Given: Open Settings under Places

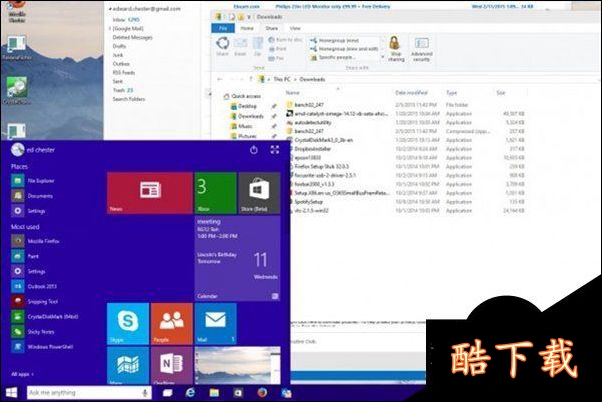Looking at the screenshot, I should pyautogui.click(x=28, y=211).
